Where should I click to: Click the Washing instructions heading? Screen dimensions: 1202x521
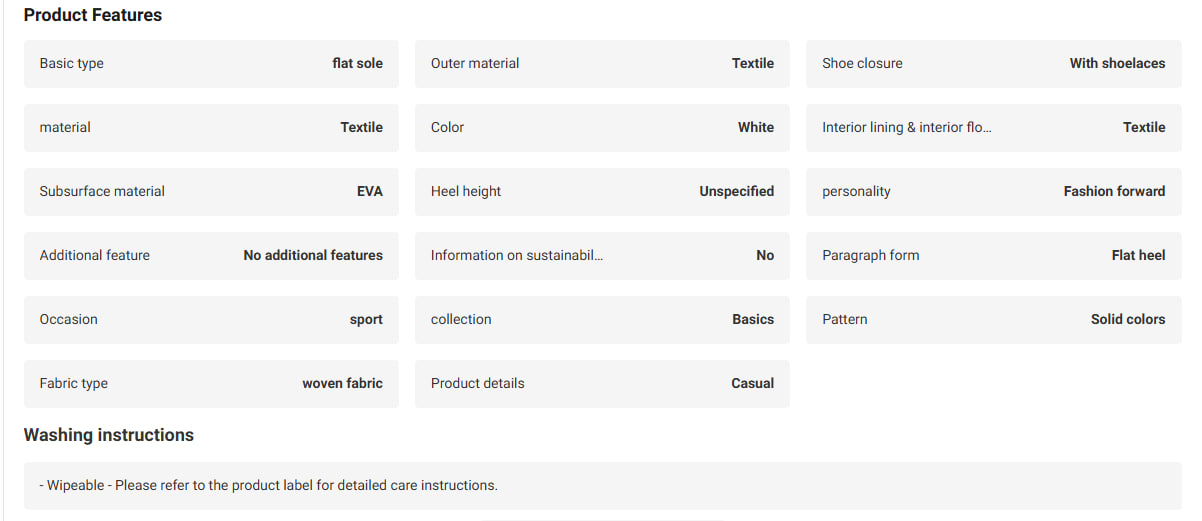click(x=109, y=435)
